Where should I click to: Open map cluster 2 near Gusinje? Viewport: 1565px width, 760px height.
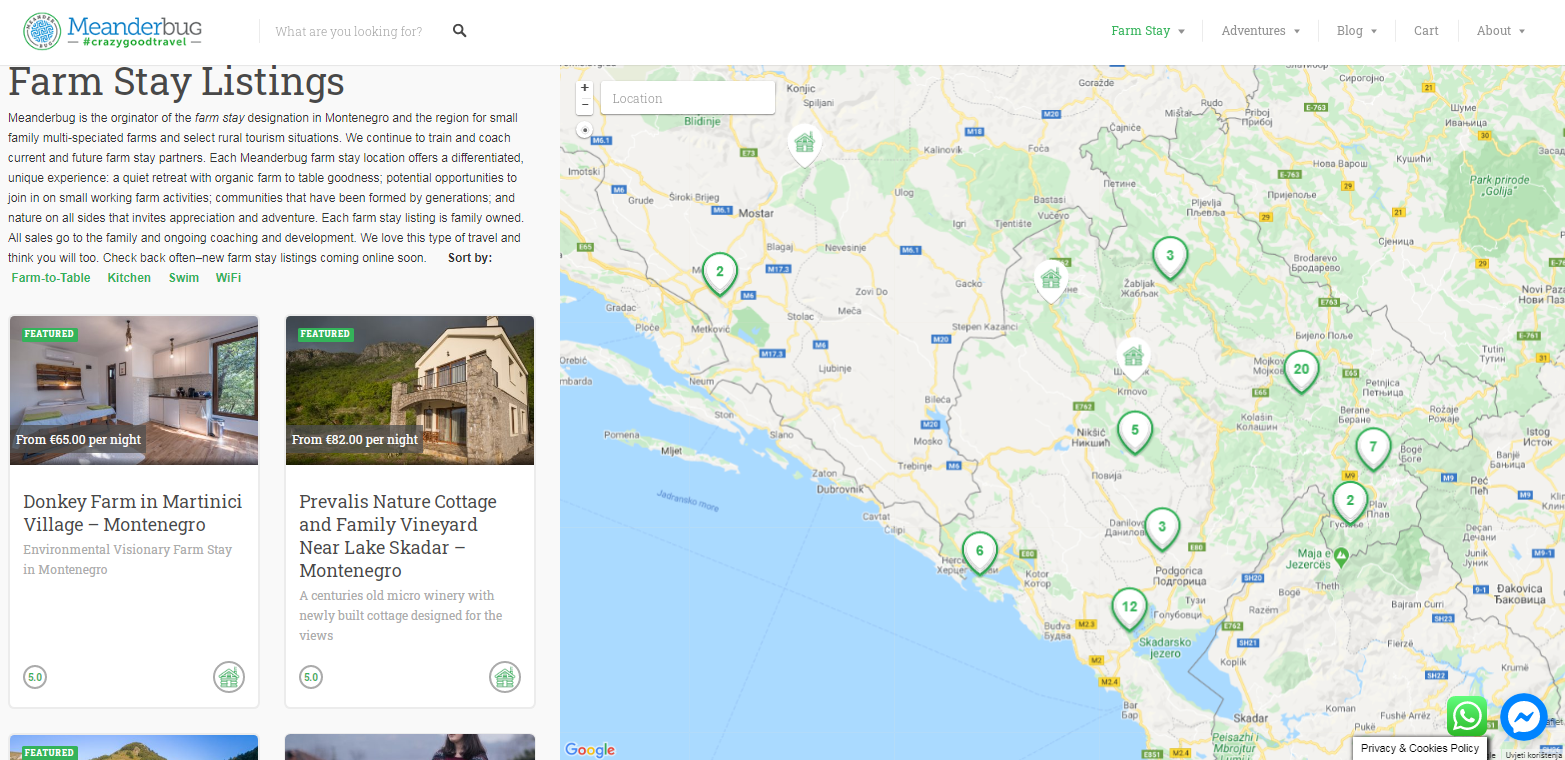click(1350, 502)
